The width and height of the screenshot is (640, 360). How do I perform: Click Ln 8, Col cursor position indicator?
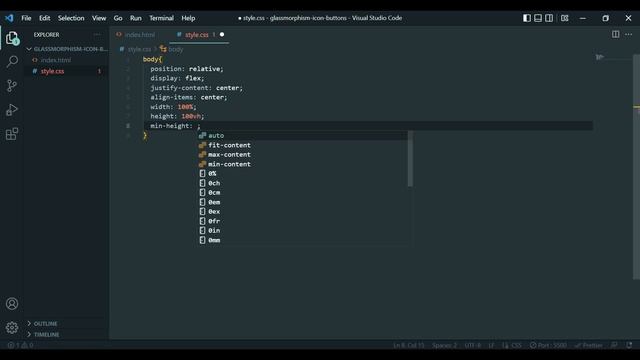click(x=409, y=345)
